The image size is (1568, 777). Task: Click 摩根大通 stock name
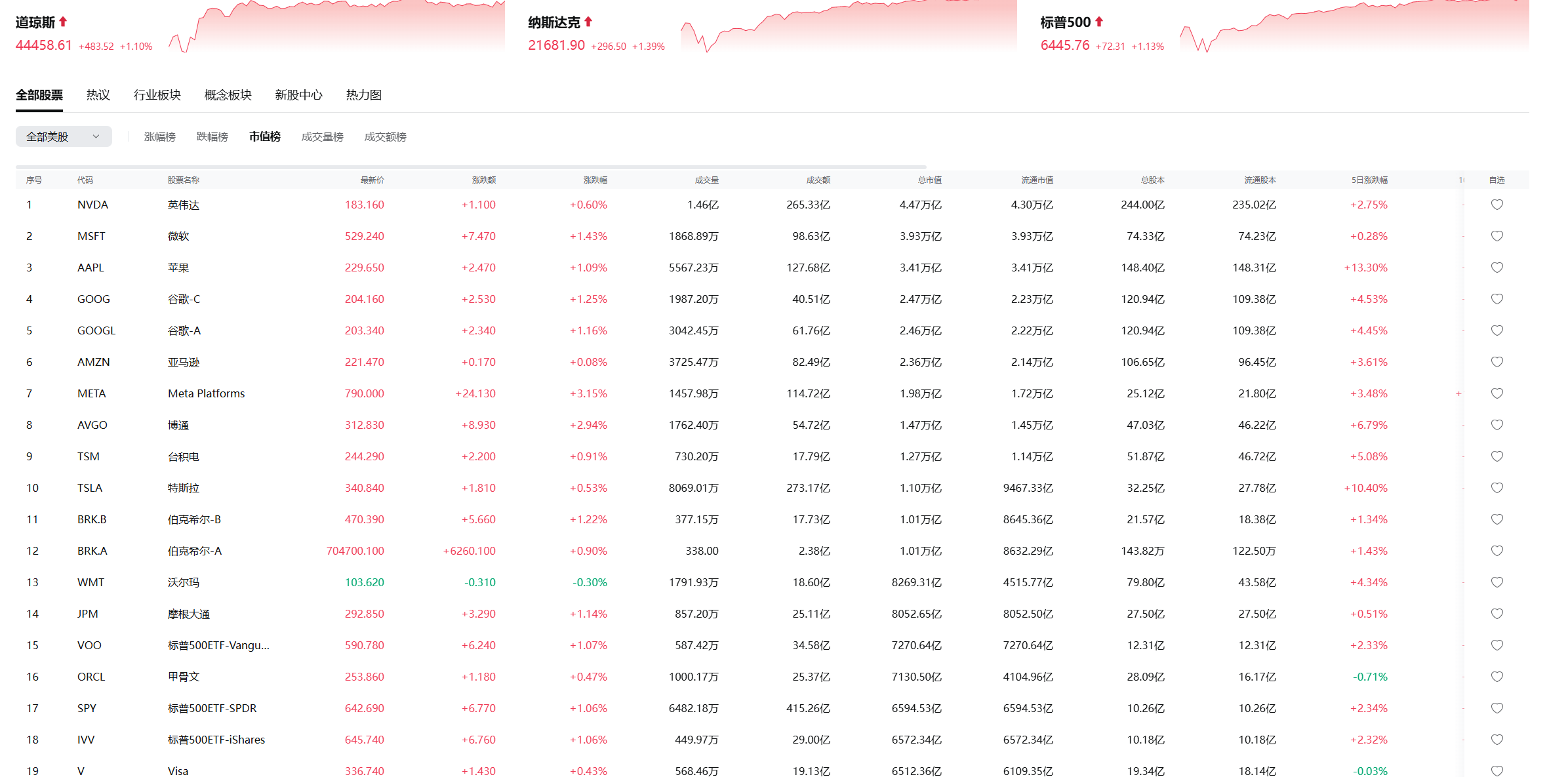(189, 614)
